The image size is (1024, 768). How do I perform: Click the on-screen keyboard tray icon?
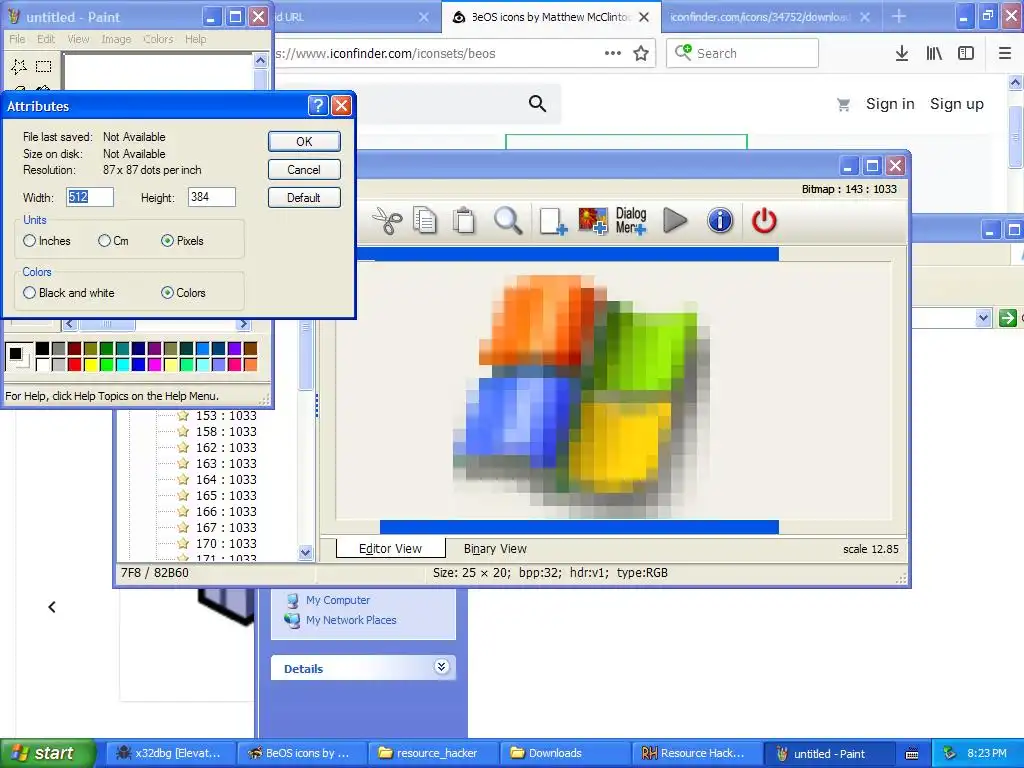pos(912,754)
